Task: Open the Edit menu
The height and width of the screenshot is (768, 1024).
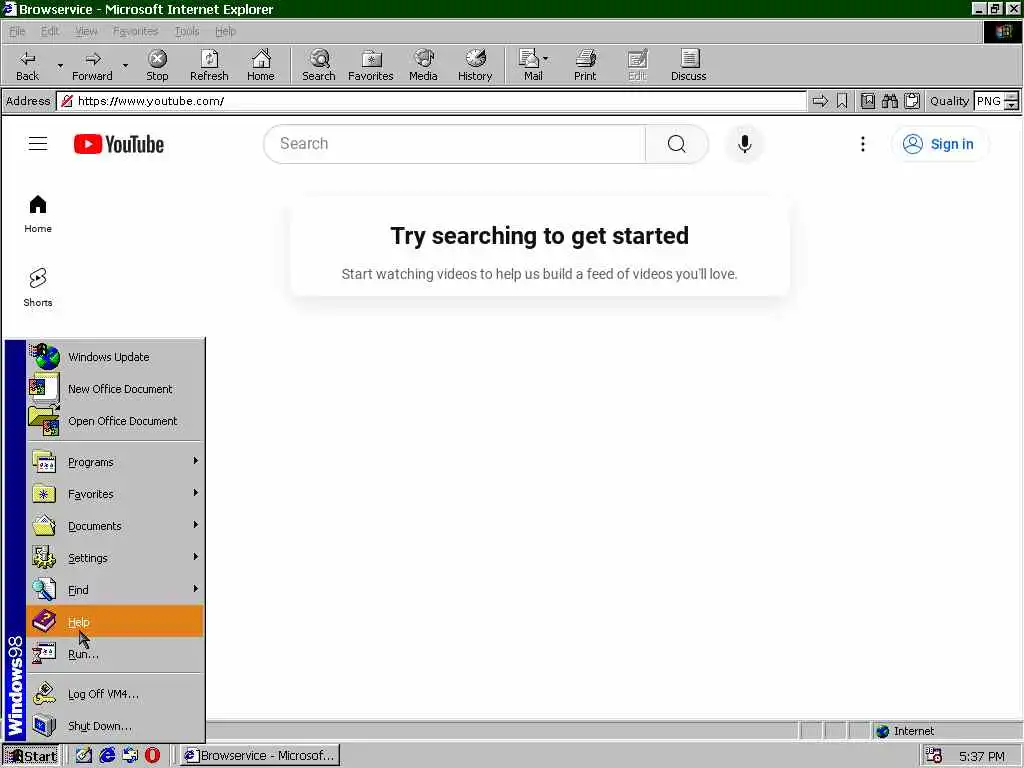Action: 50,31
